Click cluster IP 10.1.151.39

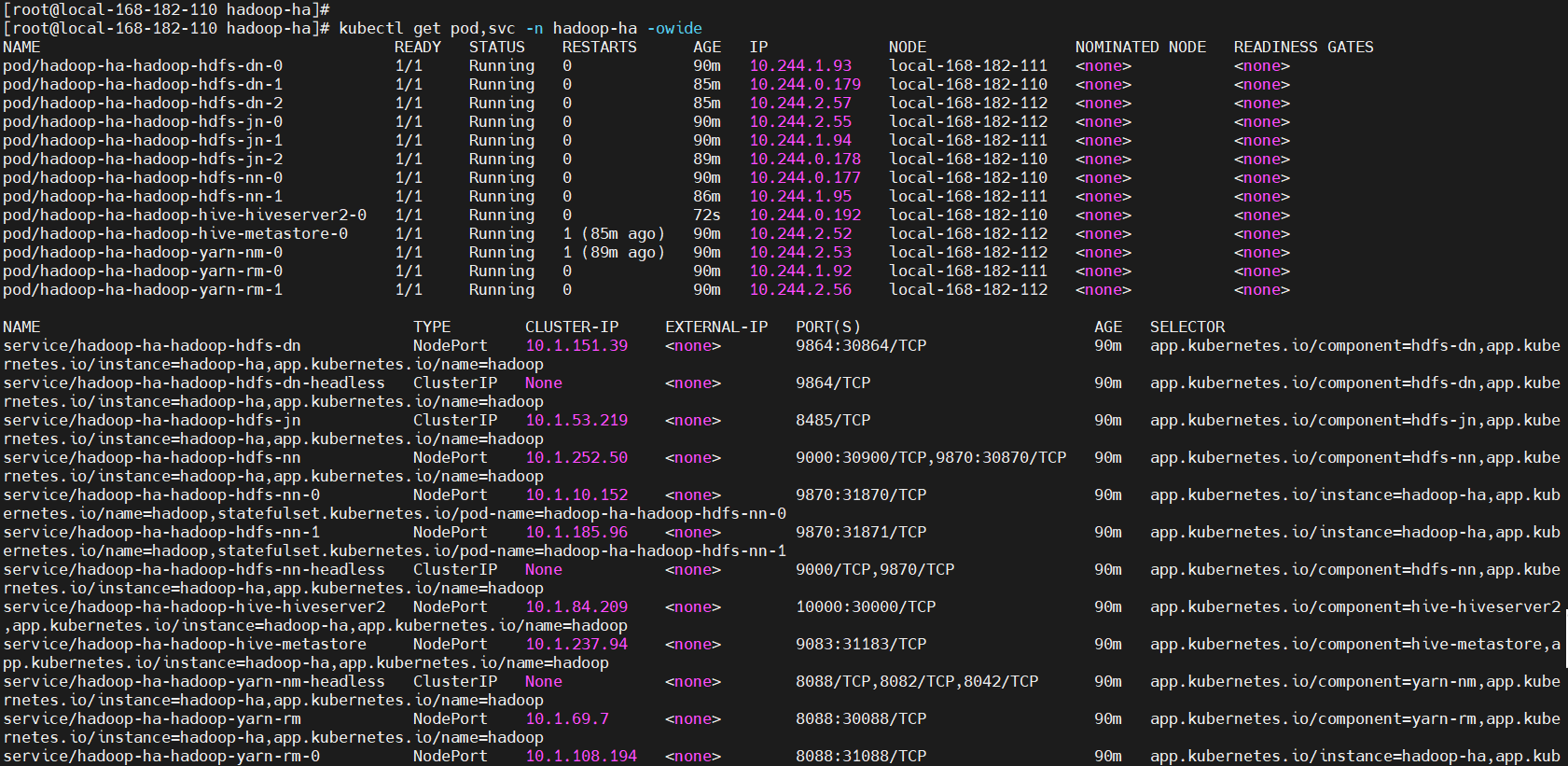[x=576, y=346]
